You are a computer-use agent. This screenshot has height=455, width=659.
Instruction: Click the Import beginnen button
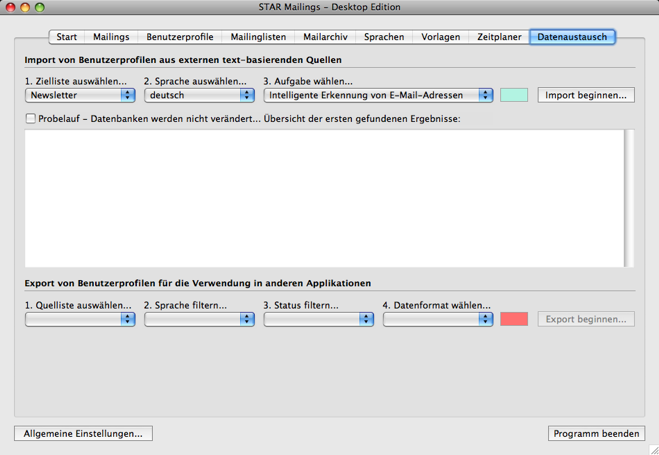(586, 95)
